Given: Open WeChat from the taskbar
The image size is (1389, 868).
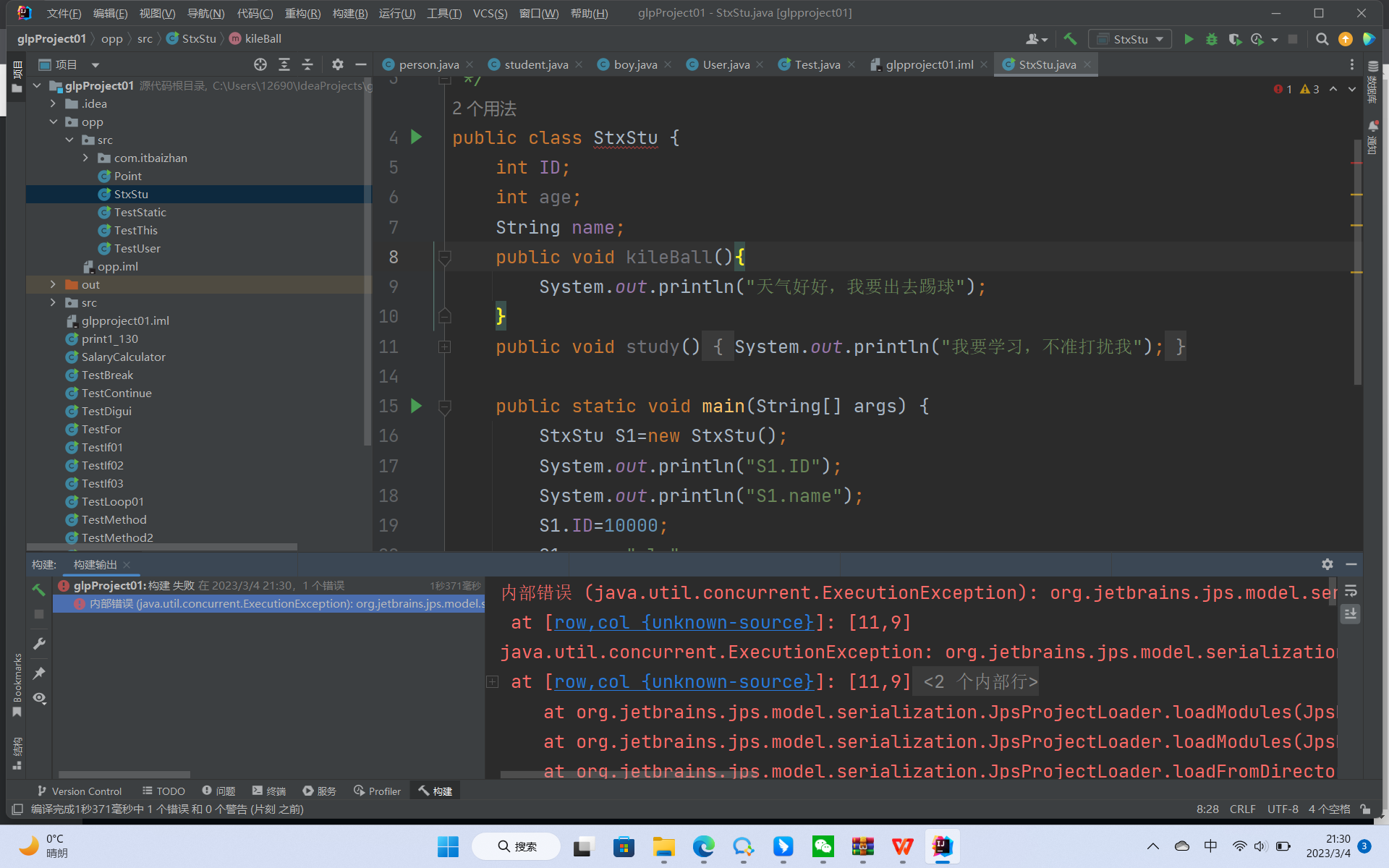Looking at the screenshot, I should [x=823, y=846].
